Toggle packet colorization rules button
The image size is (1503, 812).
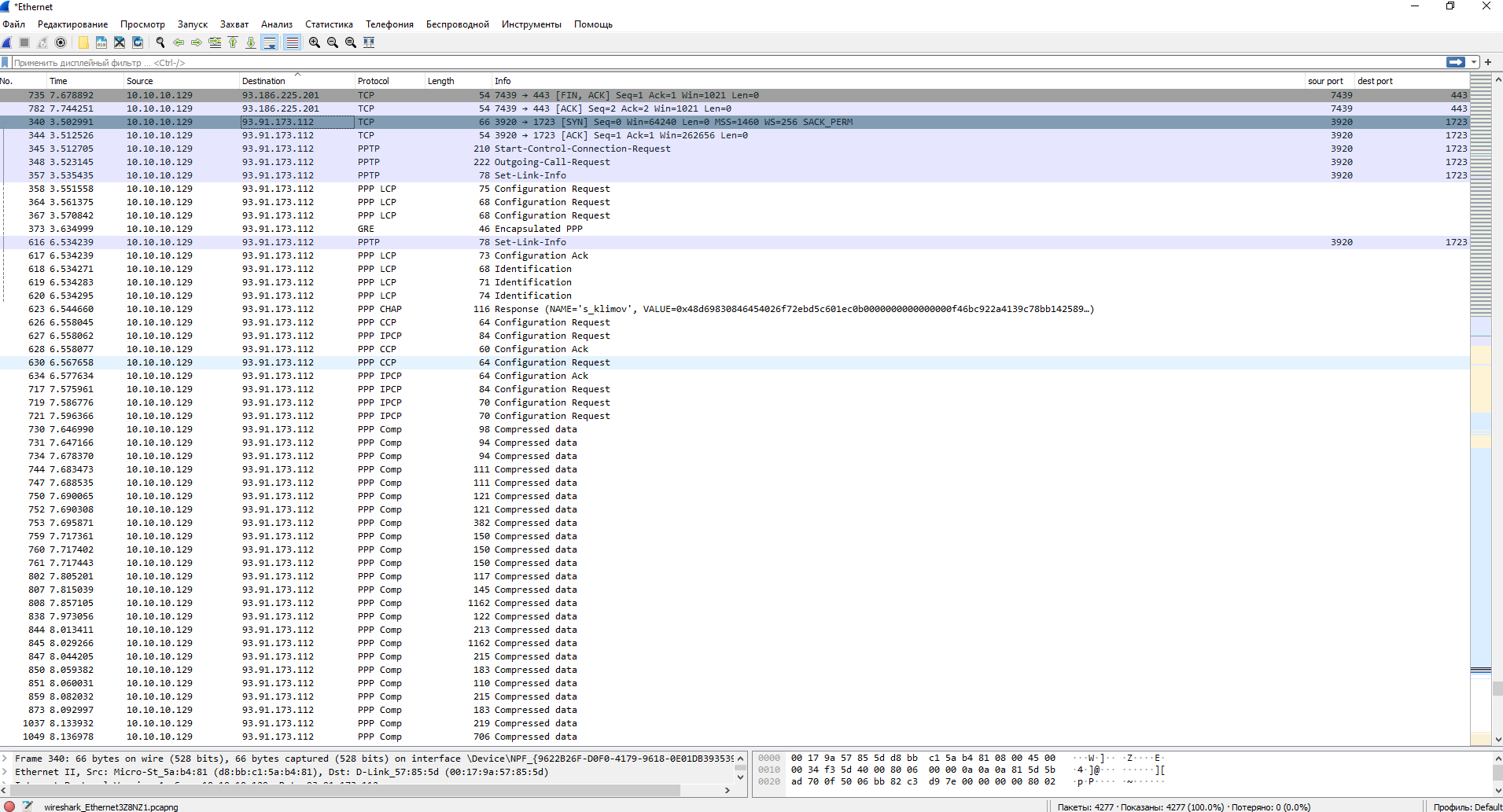pos(293,42)
